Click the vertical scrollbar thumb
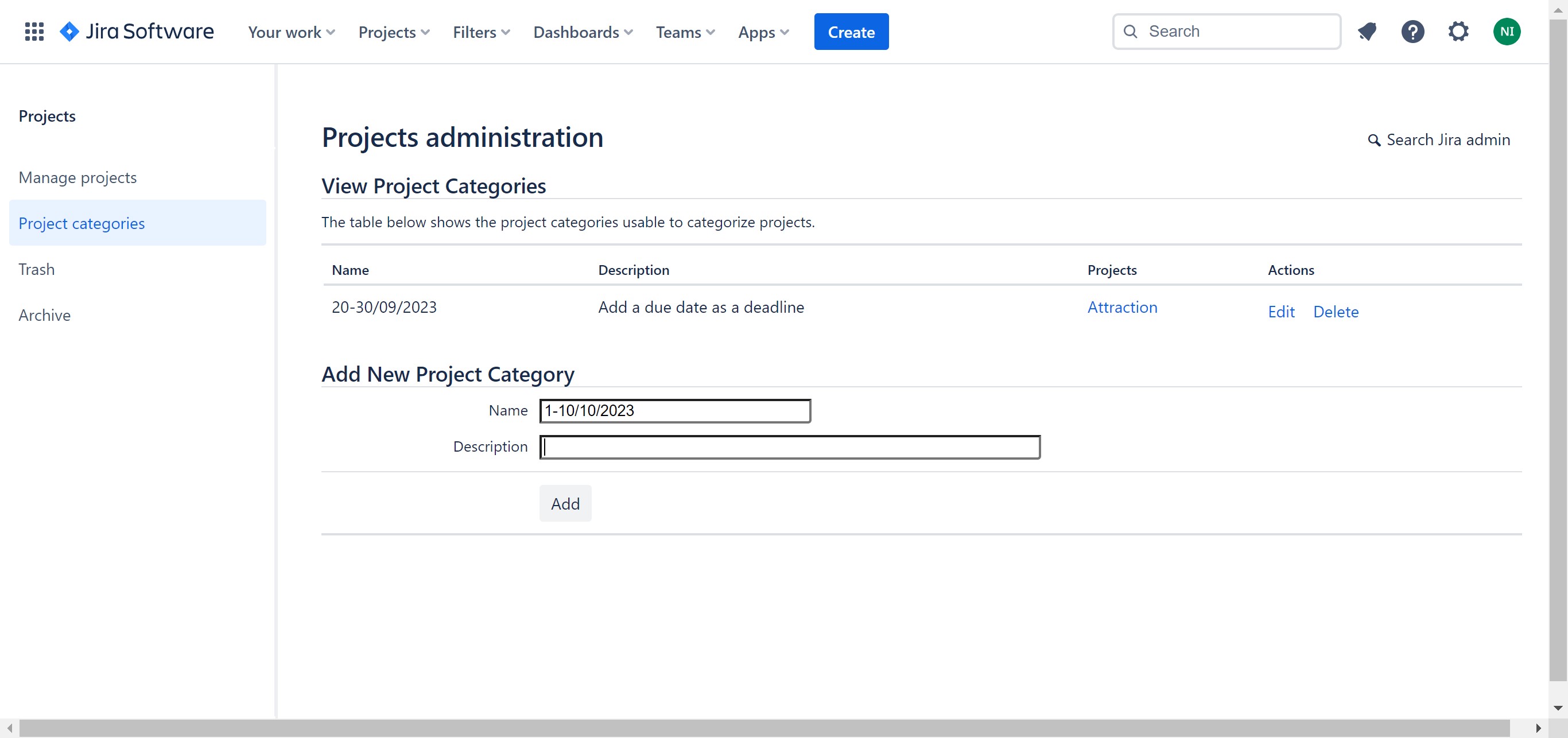 [1558, 350]
